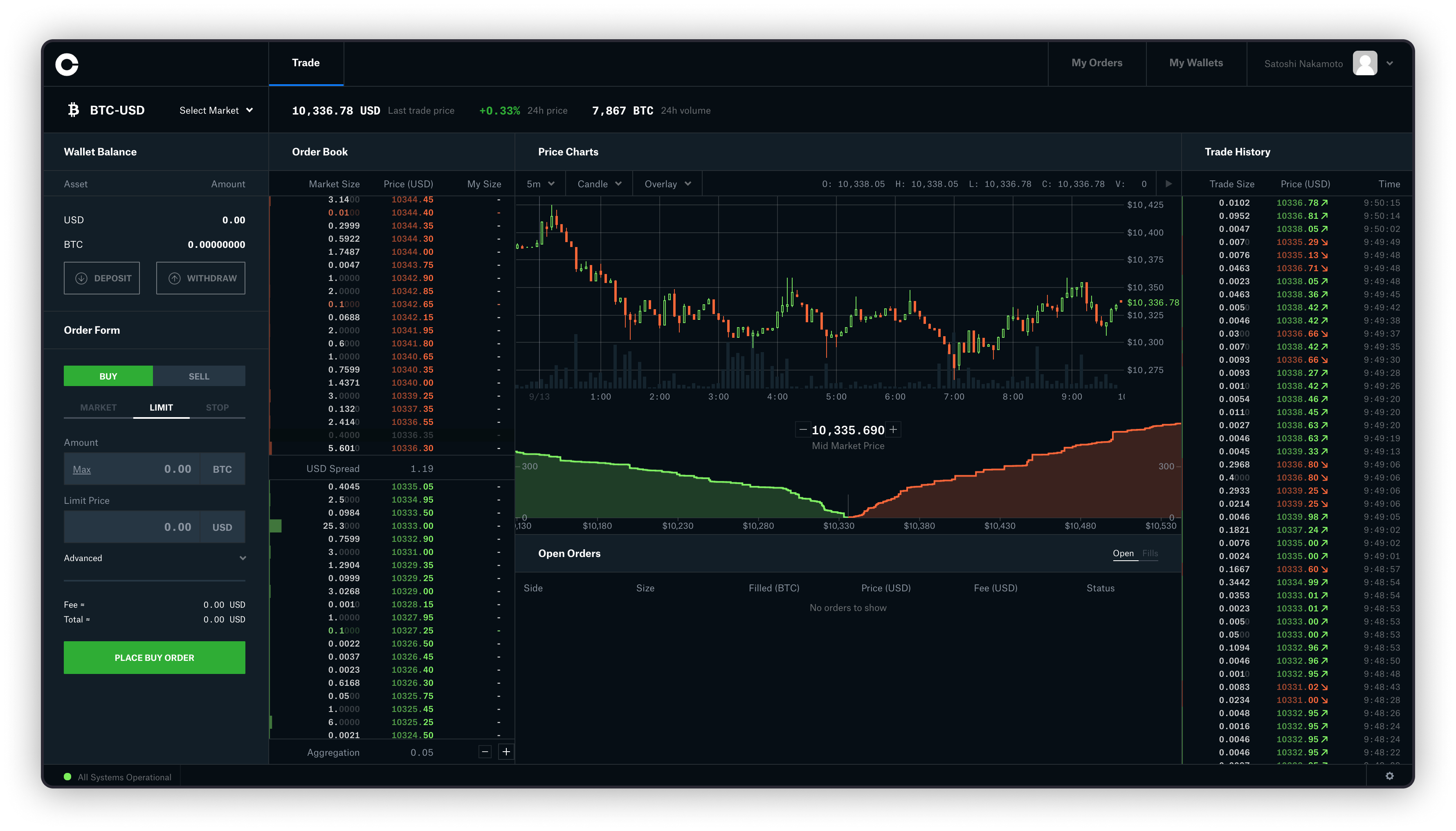This screenshot has width=1456, height=831.
Task: Click the BTC-USD market icon
Action: tap(73, 110)
